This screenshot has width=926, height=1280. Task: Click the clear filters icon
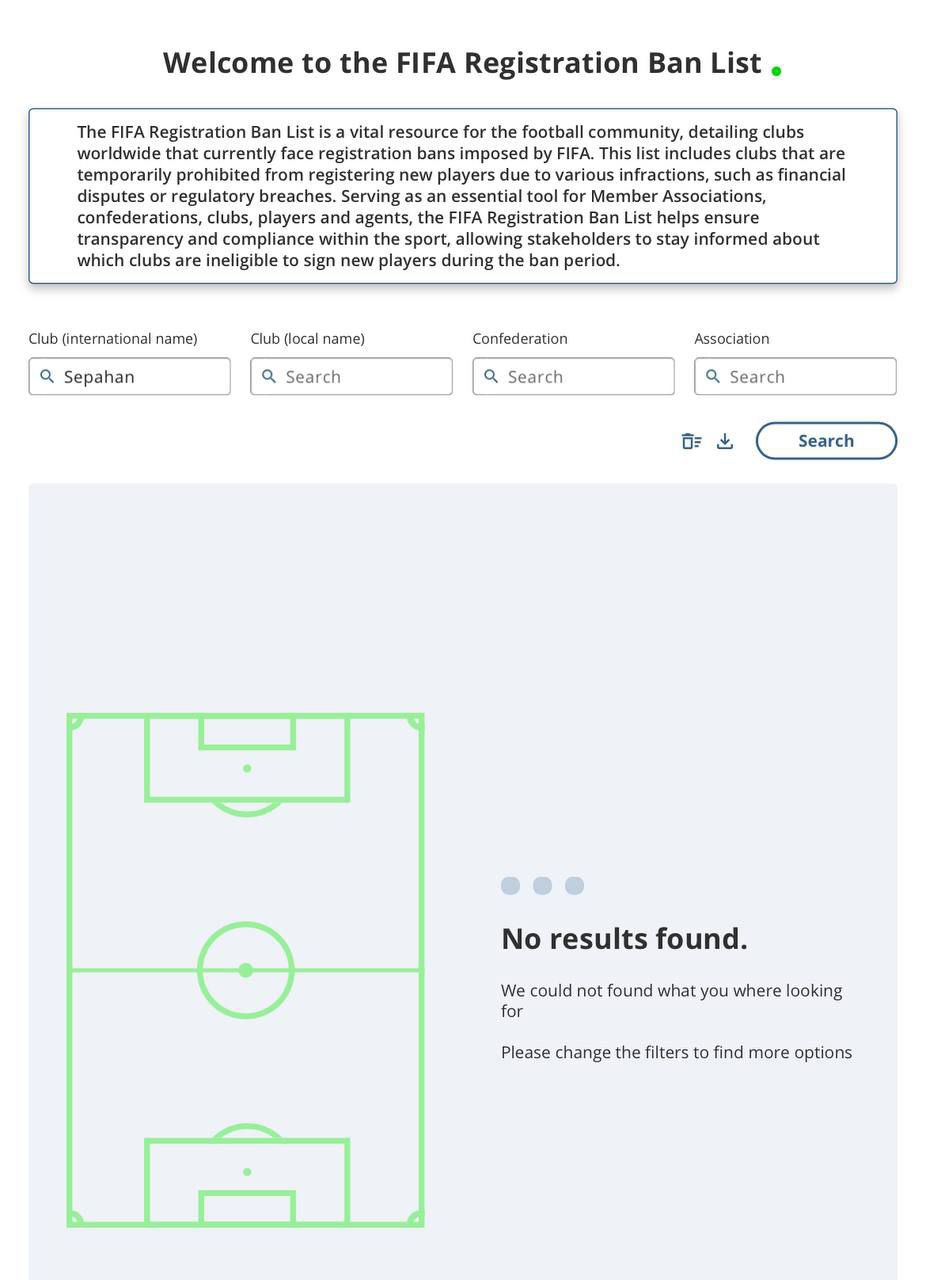coord(691,441)
